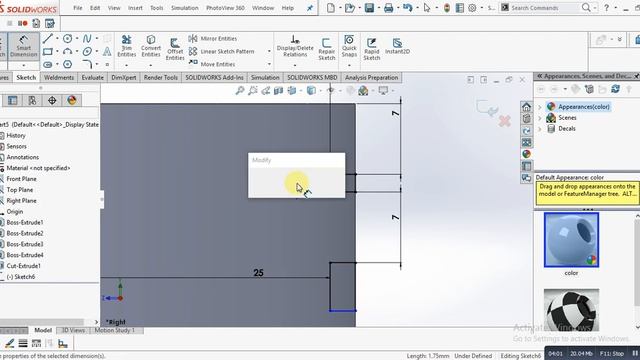Image resolution: width=640 pixels, height=360 pixels.
Task: Select Cut-Extrude1 in feature tree
Action: point(23,266)
